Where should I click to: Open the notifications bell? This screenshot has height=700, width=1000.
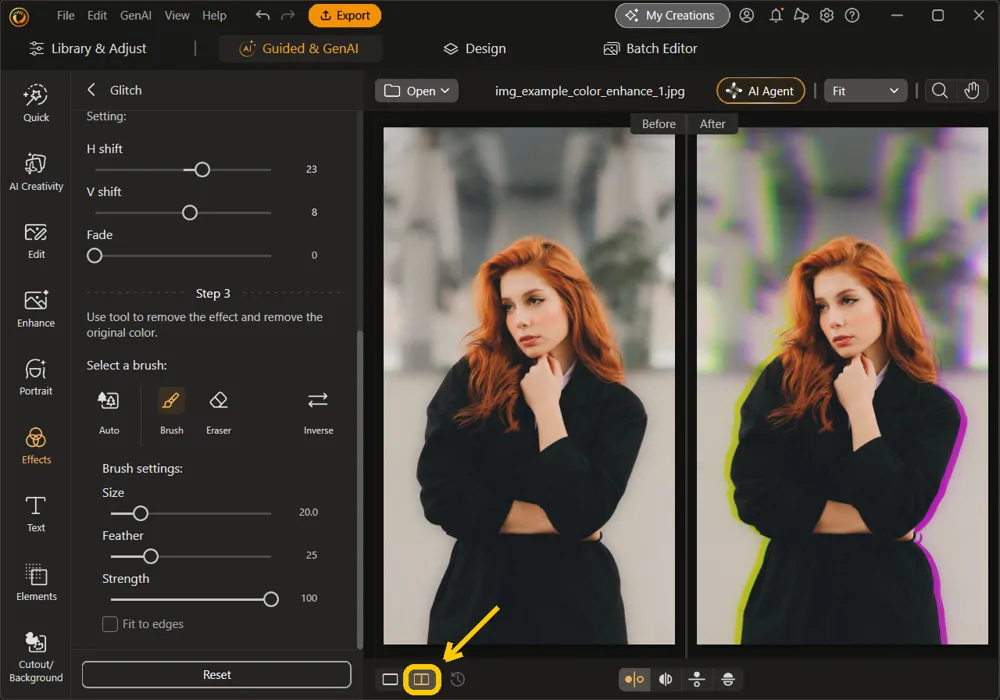[x=776, y=15]
